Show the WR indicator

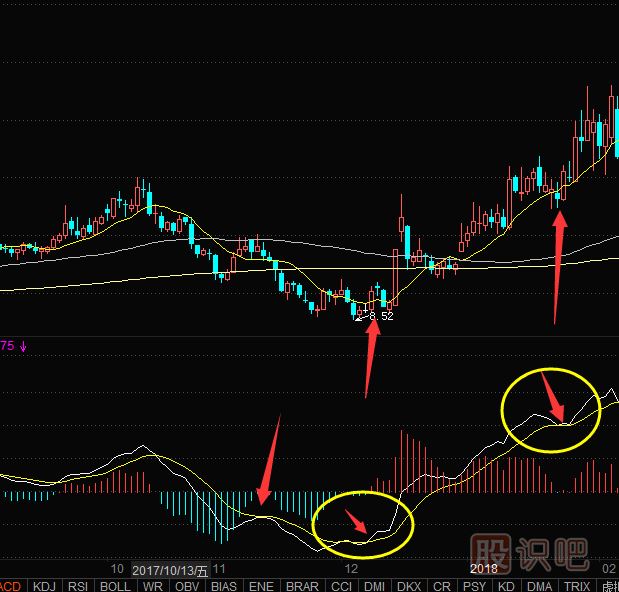click(153, 585)
